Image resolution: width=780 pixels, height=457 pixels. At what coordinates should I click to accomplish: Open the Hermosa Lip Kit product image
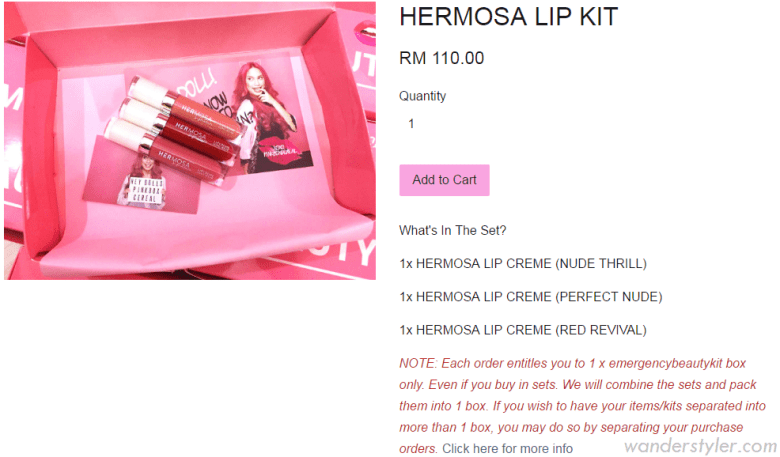190,141
